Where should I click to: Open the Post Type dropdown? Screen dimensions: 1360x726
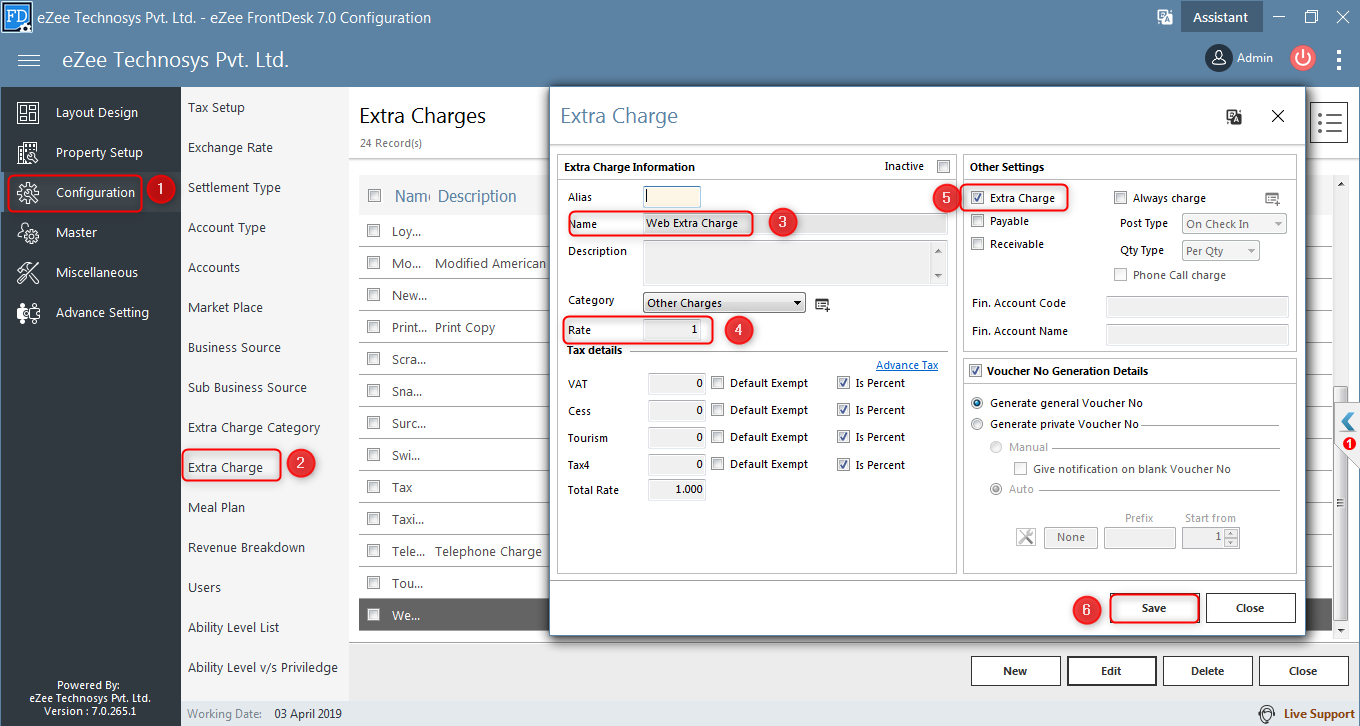click(1234, 224)
